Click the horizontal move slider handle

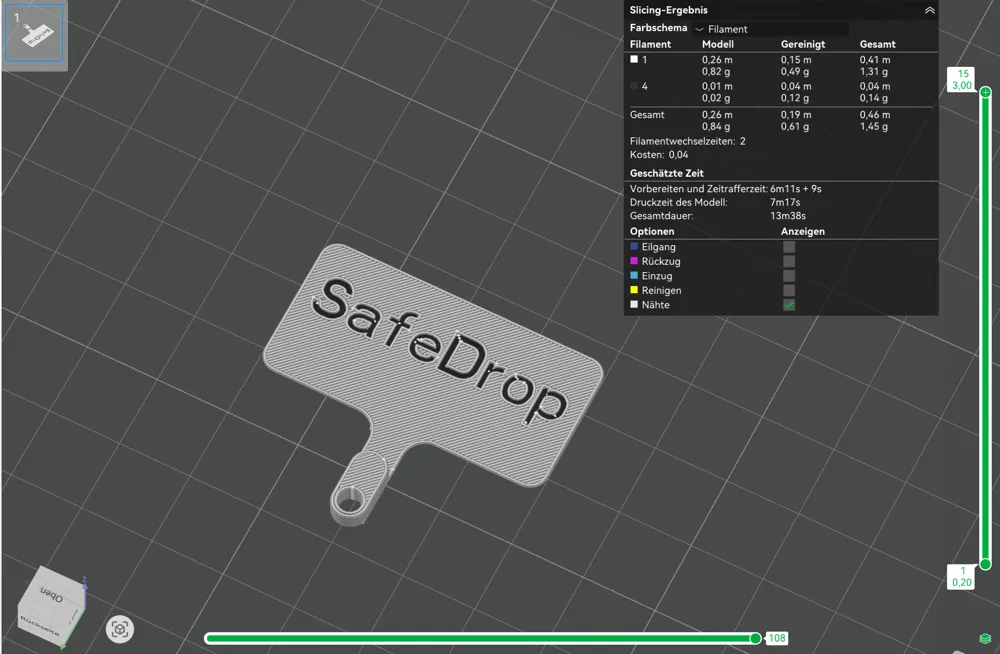755,638
